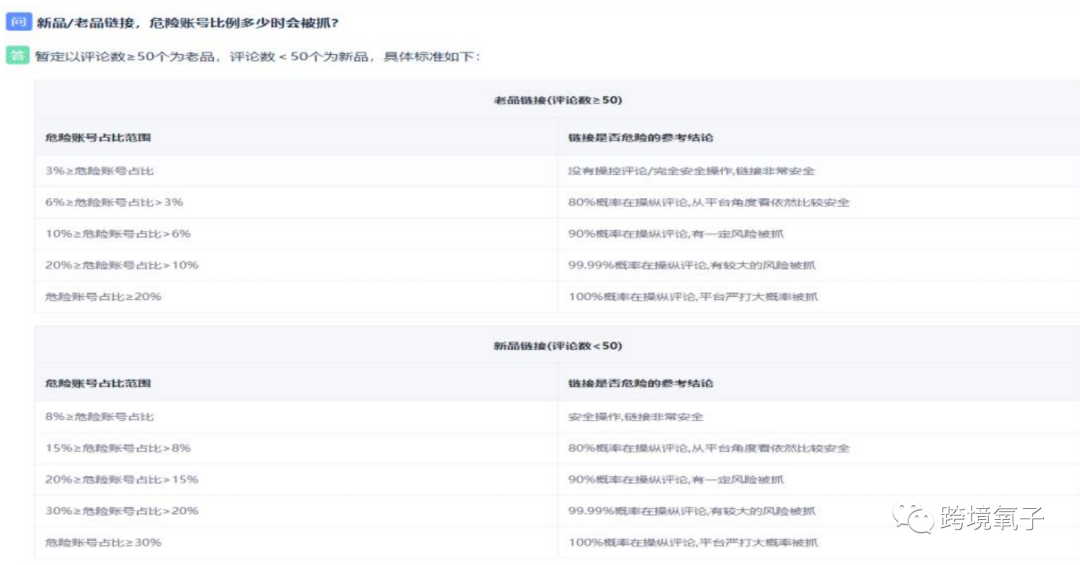
Task: Select cell 15%≥危险账号占比>8%
Action: coord(118,448)
